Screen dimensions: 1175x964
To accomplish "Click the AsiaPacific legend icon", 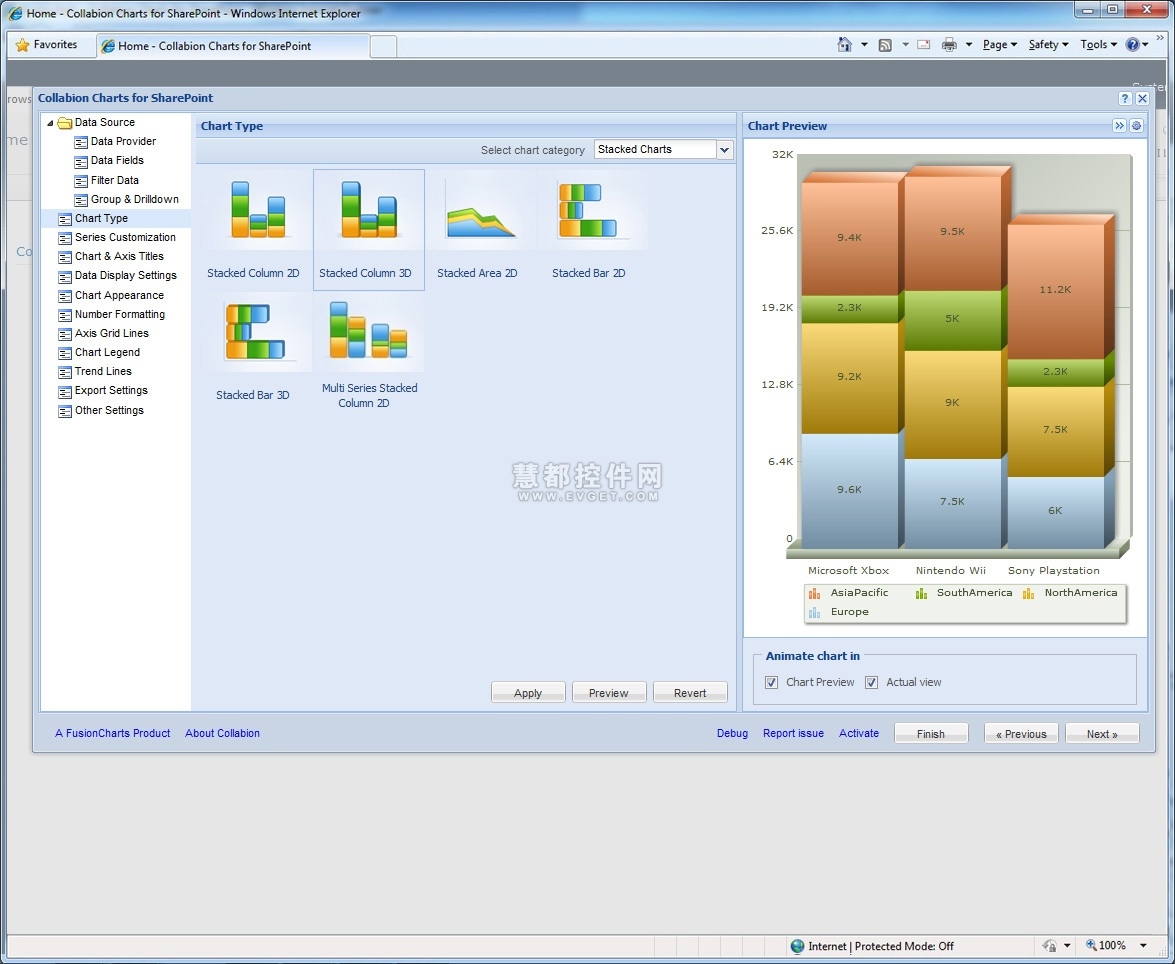I will click(815, 593).
